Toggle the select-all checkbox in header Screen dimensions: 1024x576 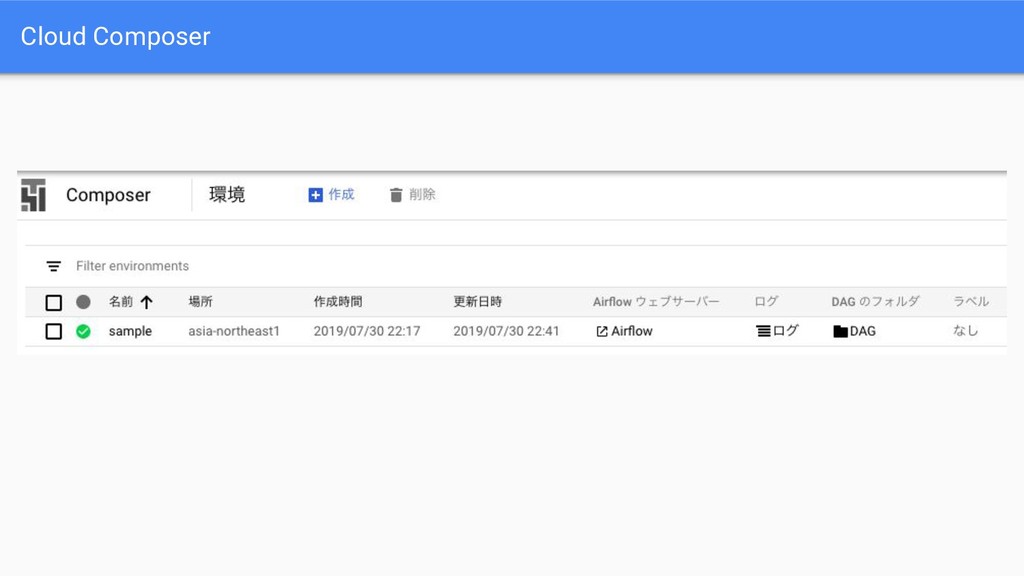[x=54, y=302]
